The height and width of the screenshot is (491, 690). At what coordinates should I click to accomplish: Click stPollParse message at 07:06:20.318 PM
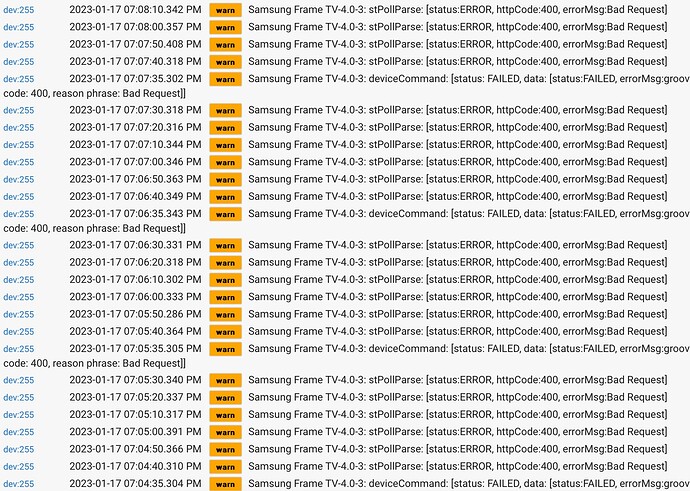(458, 262)
